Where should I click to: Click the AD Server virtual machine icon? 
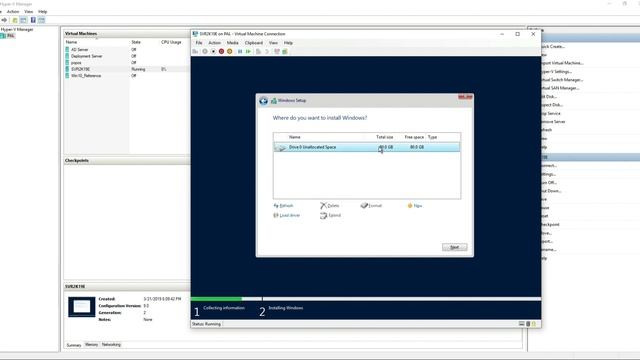coord(67,49)
